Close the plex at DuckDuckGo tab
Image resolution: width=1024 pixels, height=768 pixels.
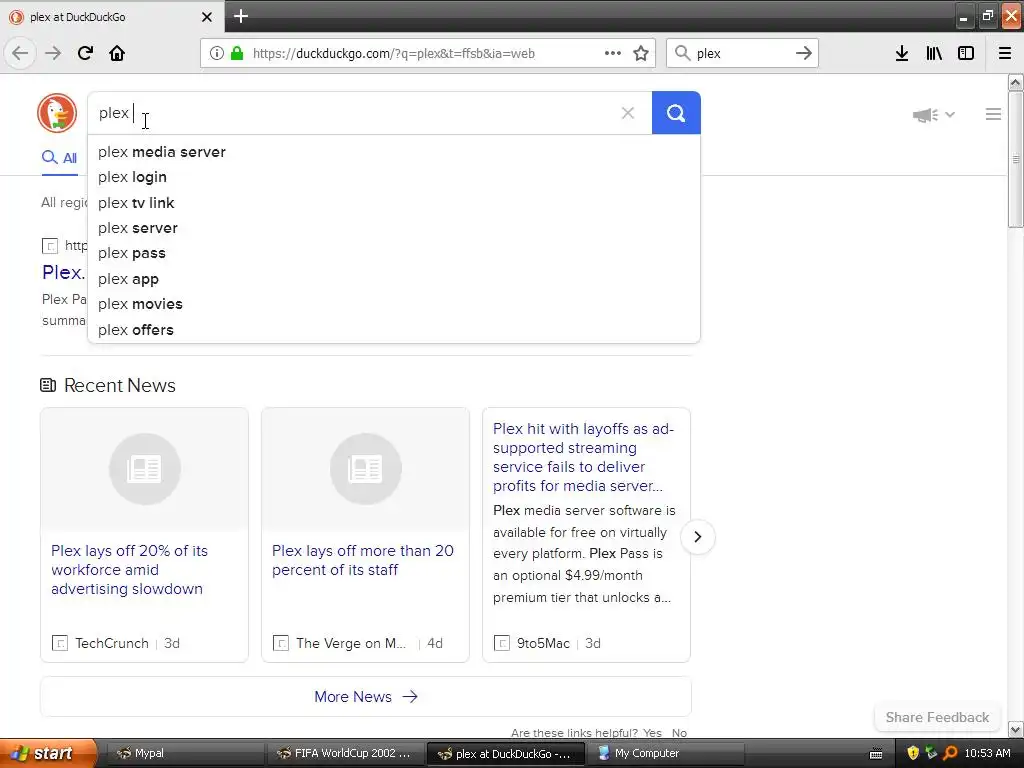coord(207,17)
